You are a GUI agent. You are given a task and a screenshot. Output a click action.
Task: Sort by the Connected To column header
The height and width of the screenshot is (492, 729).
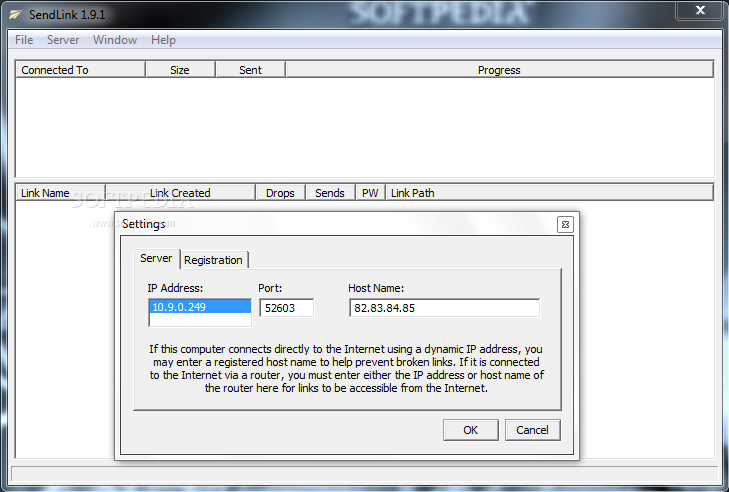pyautogui.click(x=80, y=70)
